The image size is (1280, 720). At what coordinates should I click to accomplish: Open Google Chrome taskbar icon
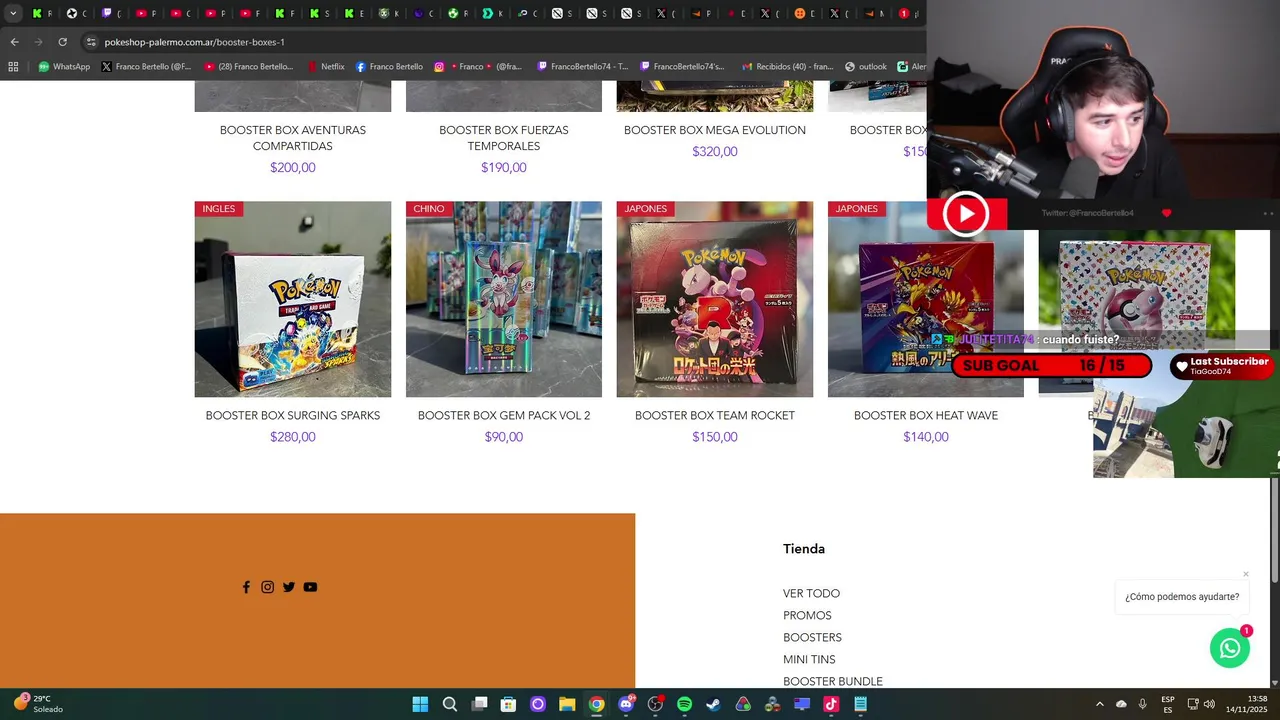click(596, 704)
